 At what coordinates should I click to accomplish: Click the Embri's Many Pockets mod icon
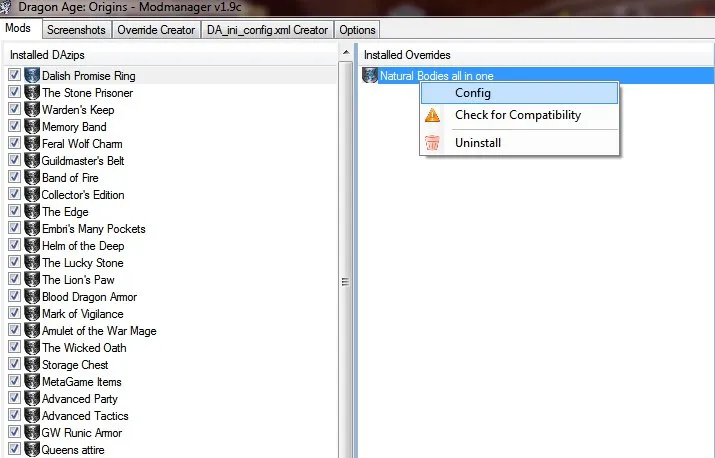[x=32, y=228]
